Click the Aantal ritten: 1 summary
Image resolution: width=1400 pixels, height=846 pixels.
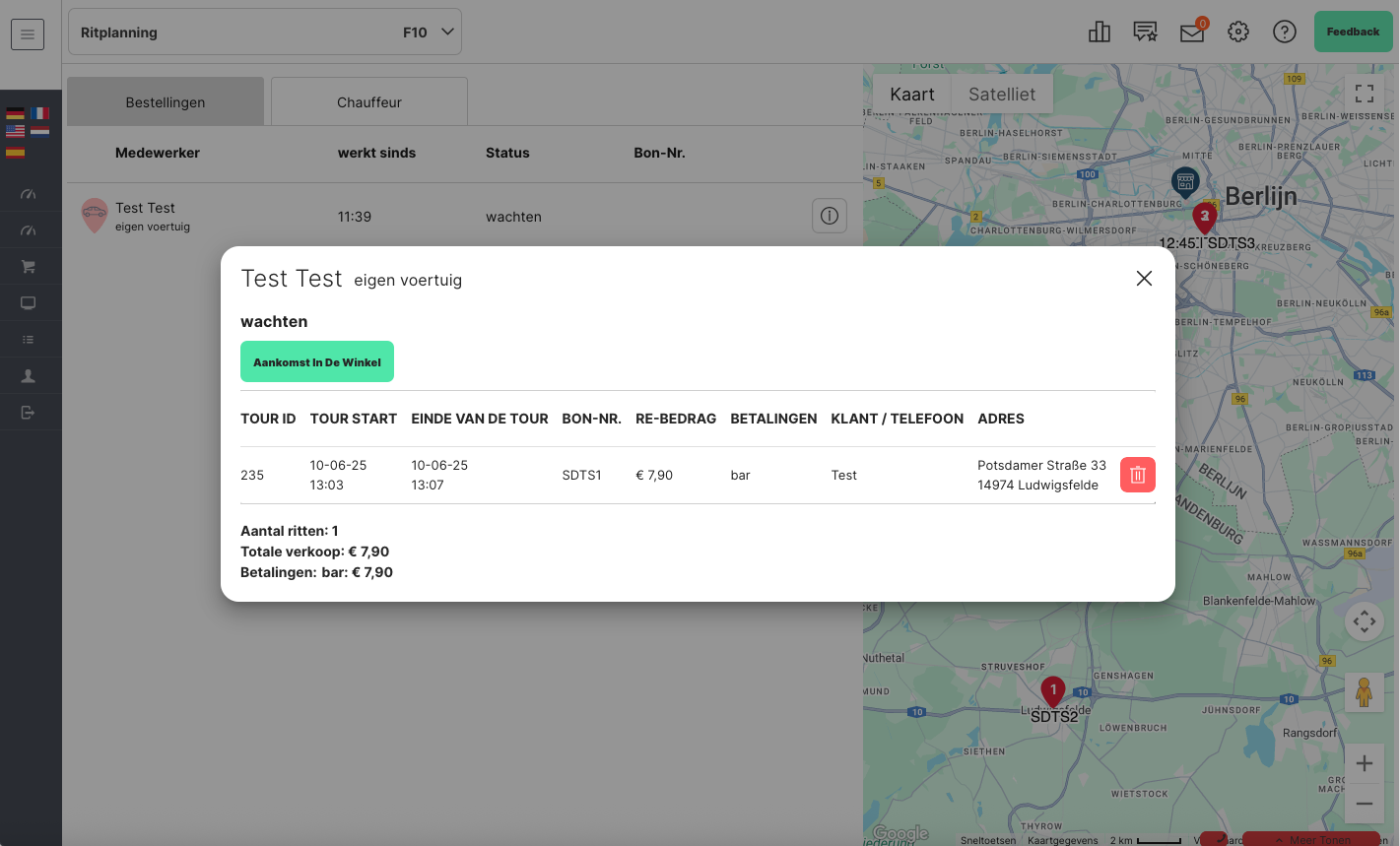pos(290,531)
